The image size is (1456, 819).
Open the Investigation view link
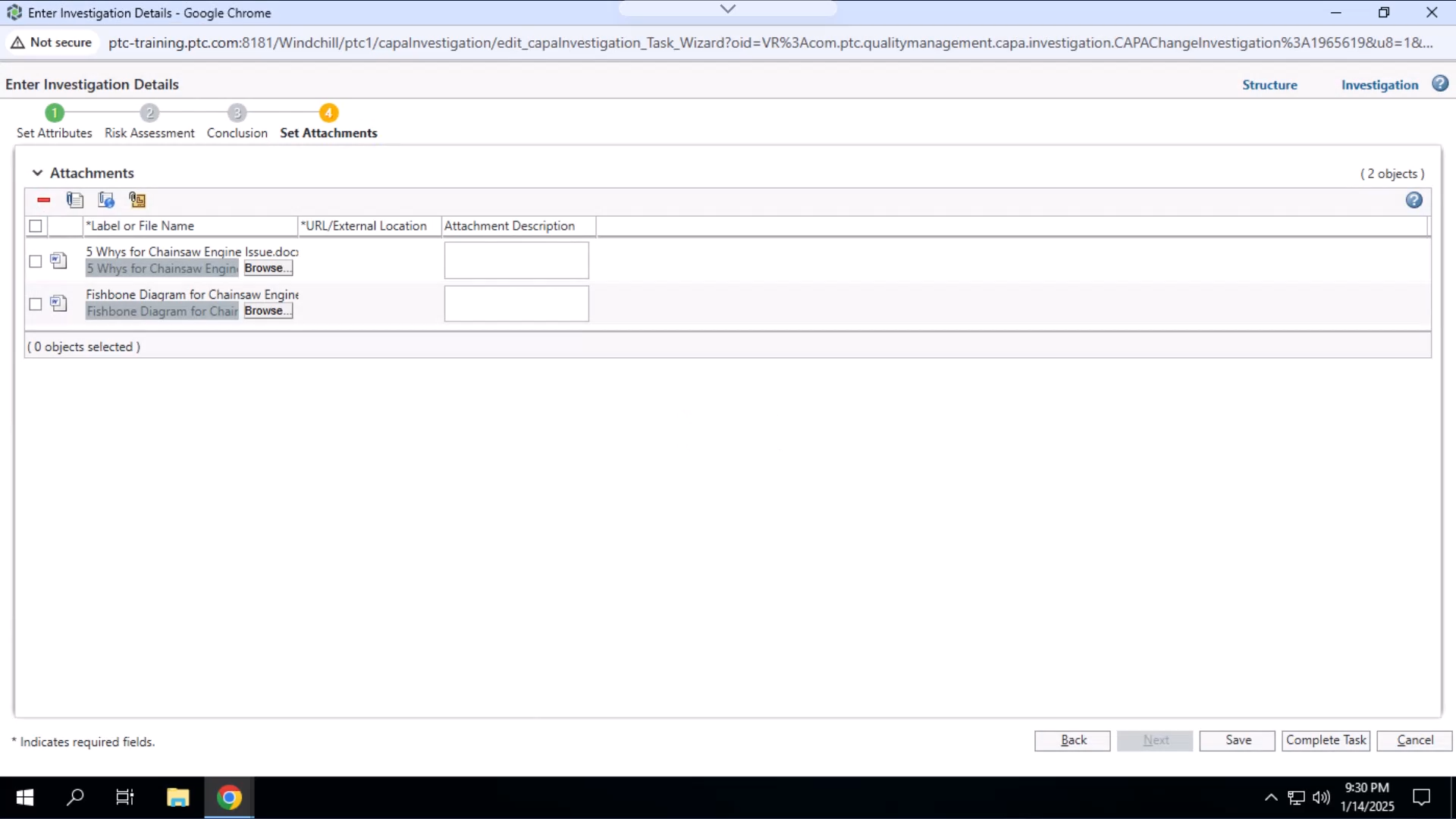[1379, 84]
